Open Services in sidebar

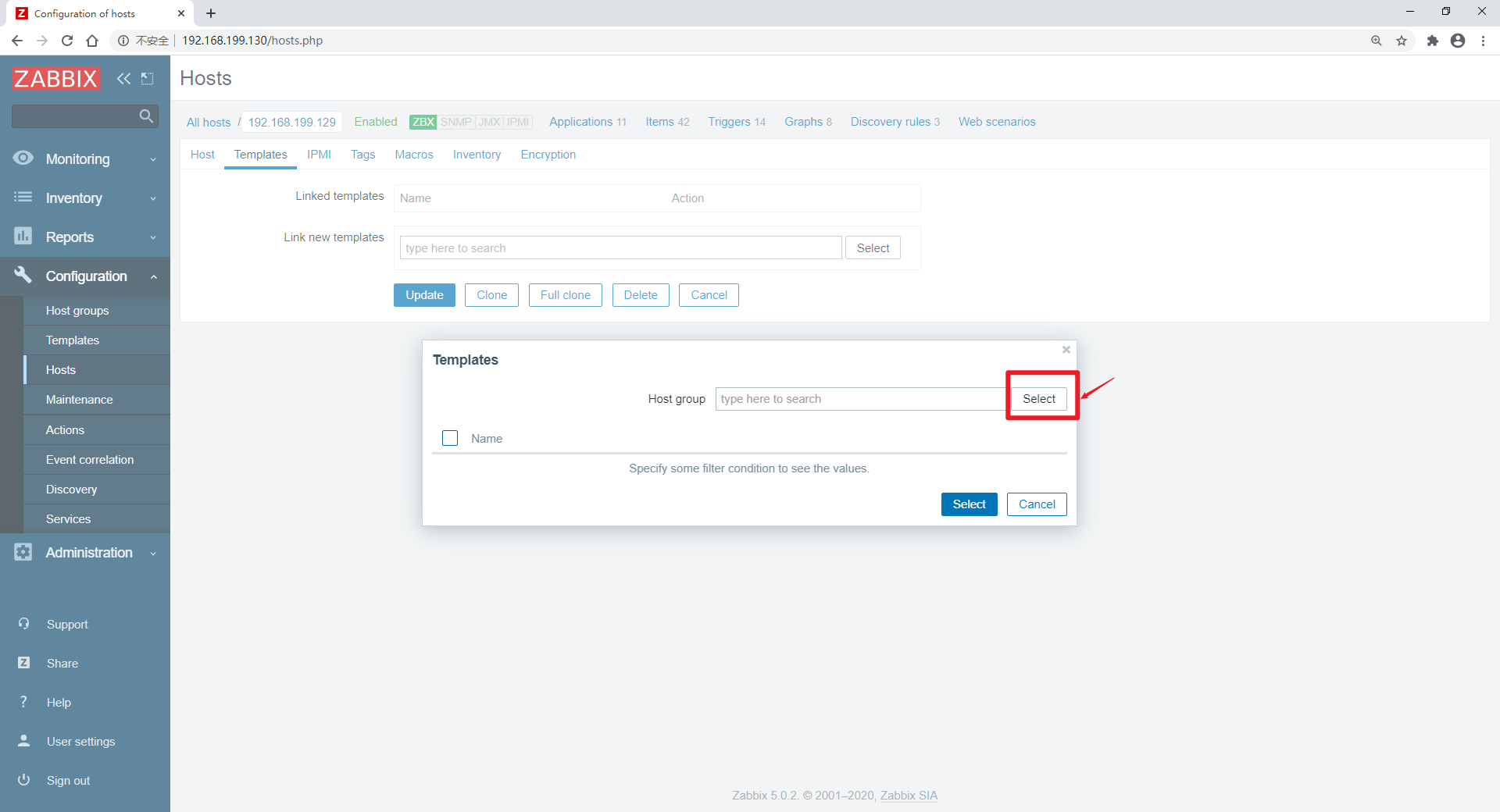click(x=97, y=518)
